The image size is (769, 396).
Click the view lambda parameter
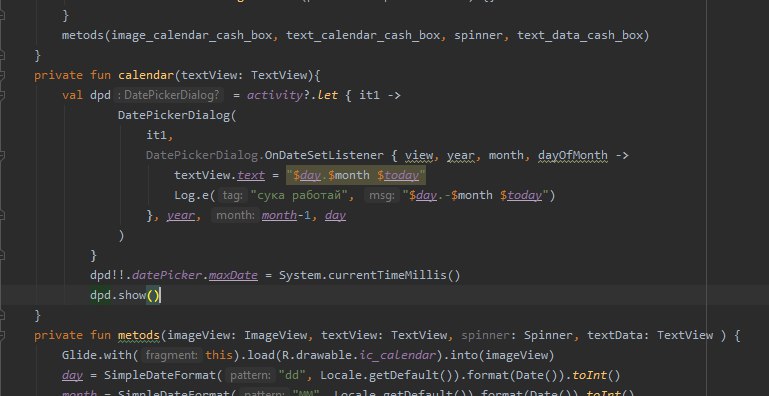419,155
